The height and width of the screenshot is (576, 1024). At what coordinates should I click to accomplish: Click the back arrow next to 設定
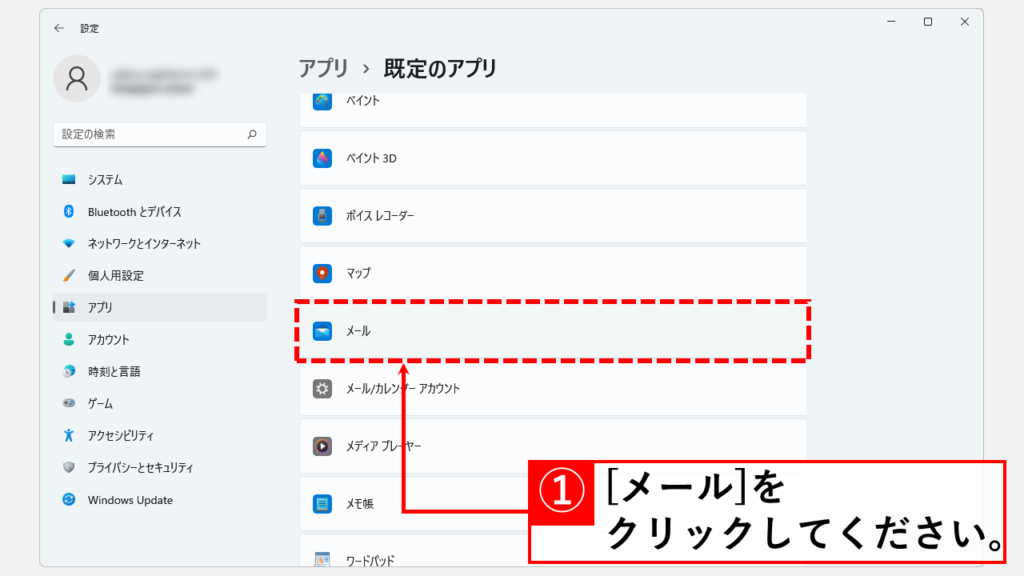[59, 28]
